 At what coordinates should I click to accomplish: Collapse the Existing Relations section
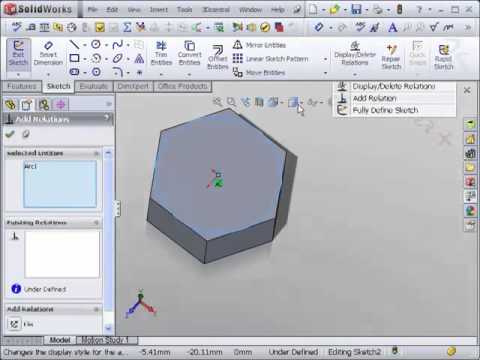(x=97, y=222)
